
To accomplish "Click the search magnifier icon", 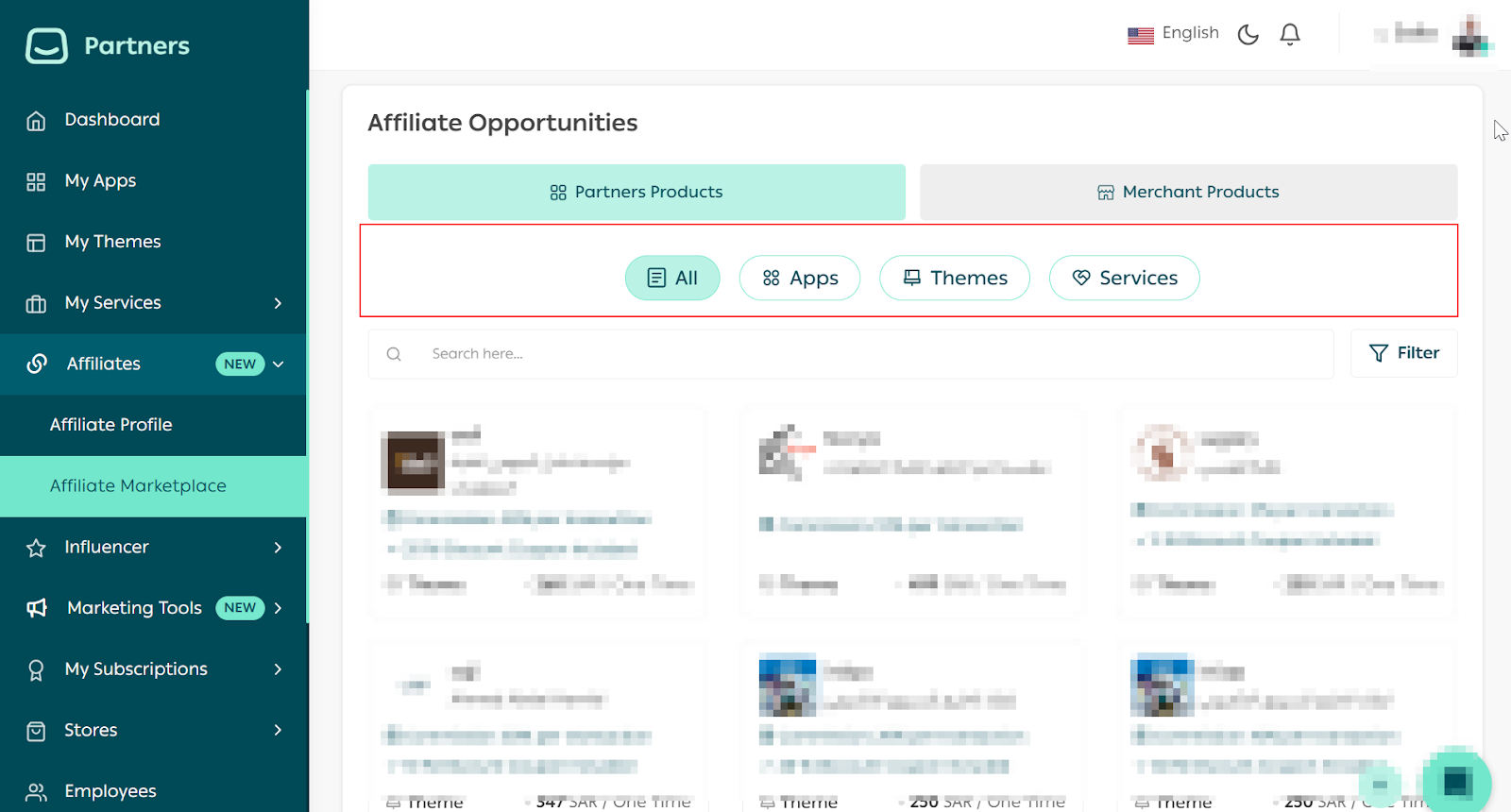I will (394, 354).
